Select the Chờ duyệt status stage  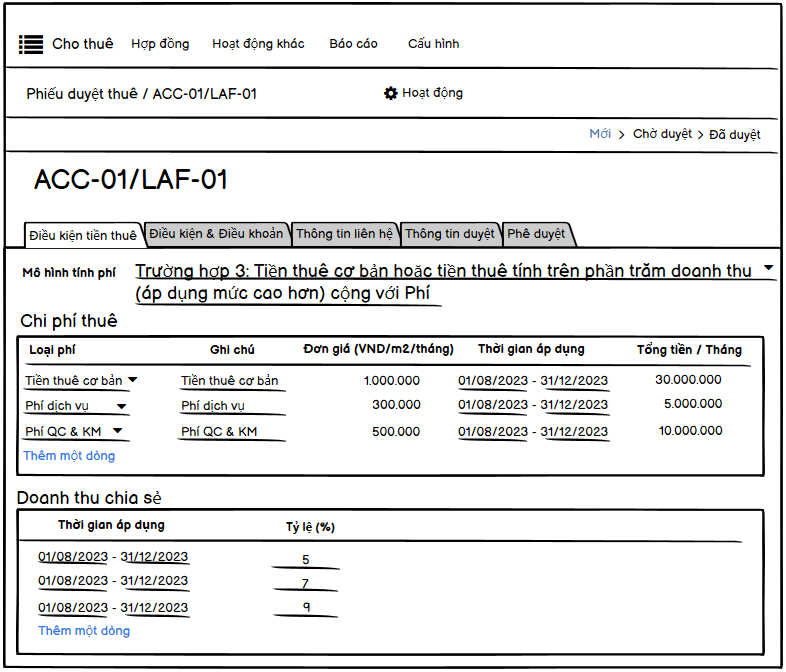[662, 134]
